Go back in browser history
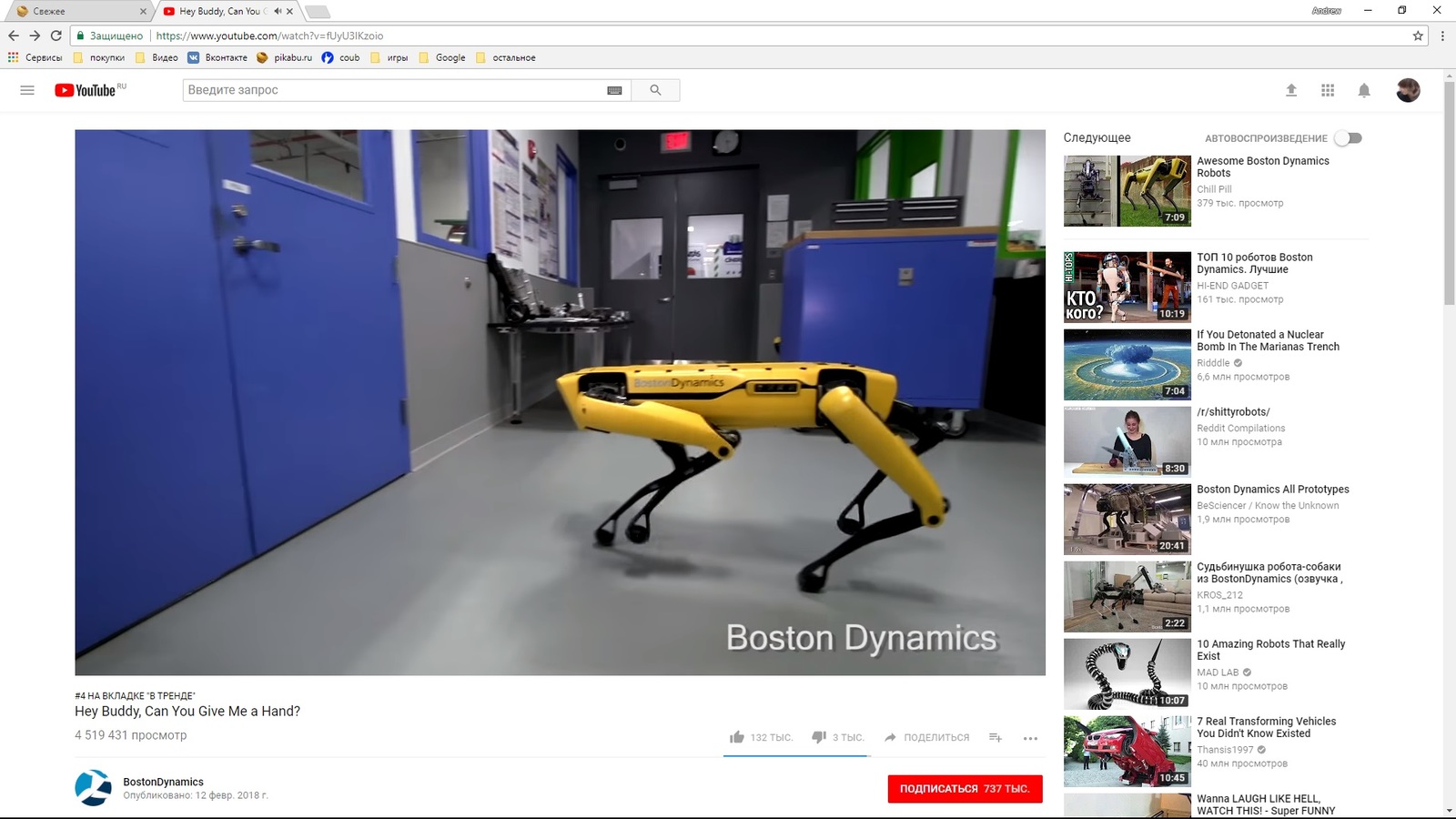This screenshot has width=1456, height=819. click(x=14, y=35)
